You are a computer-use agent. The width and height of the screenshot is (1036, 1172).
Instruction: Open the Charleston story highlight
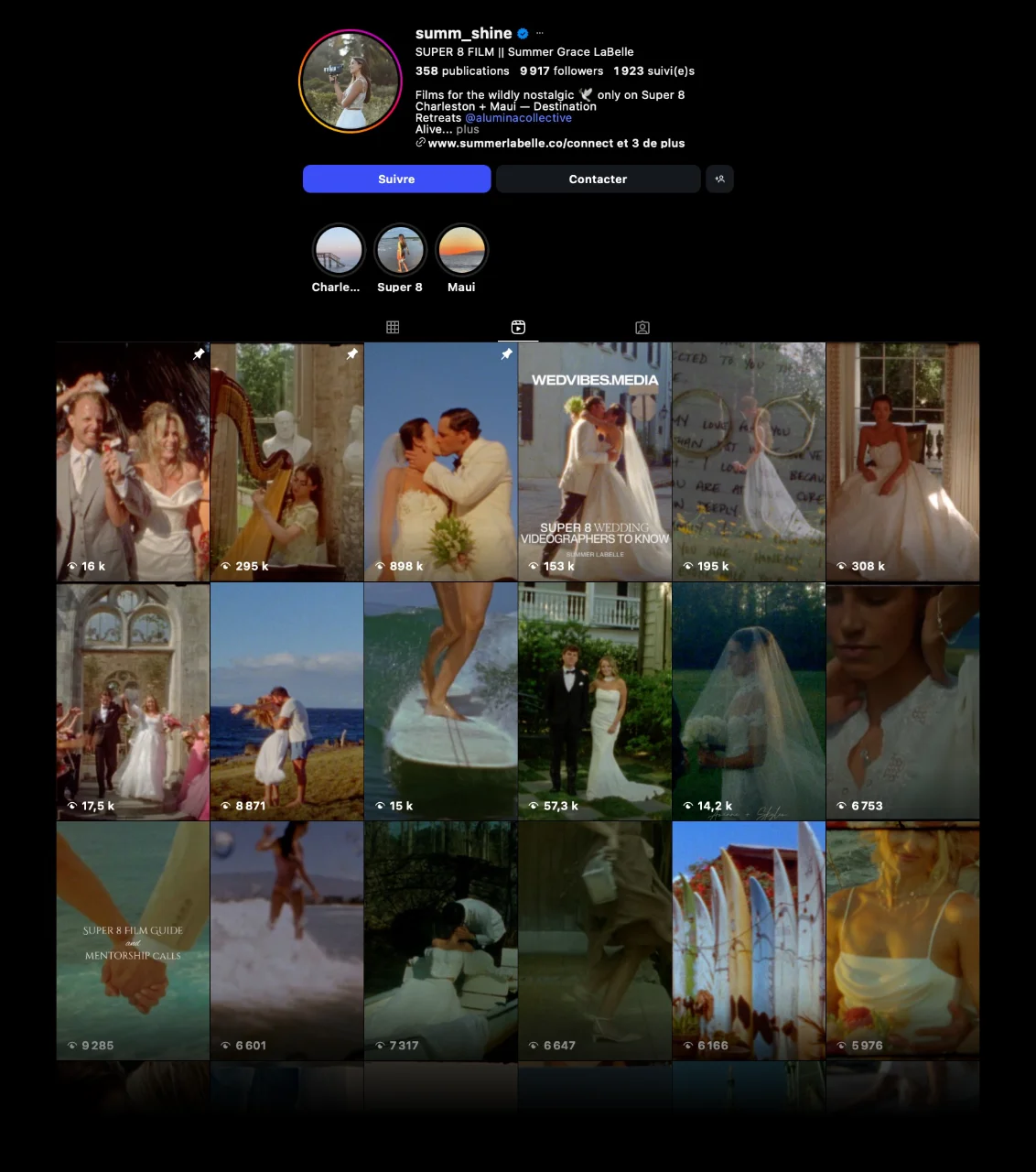338,250
